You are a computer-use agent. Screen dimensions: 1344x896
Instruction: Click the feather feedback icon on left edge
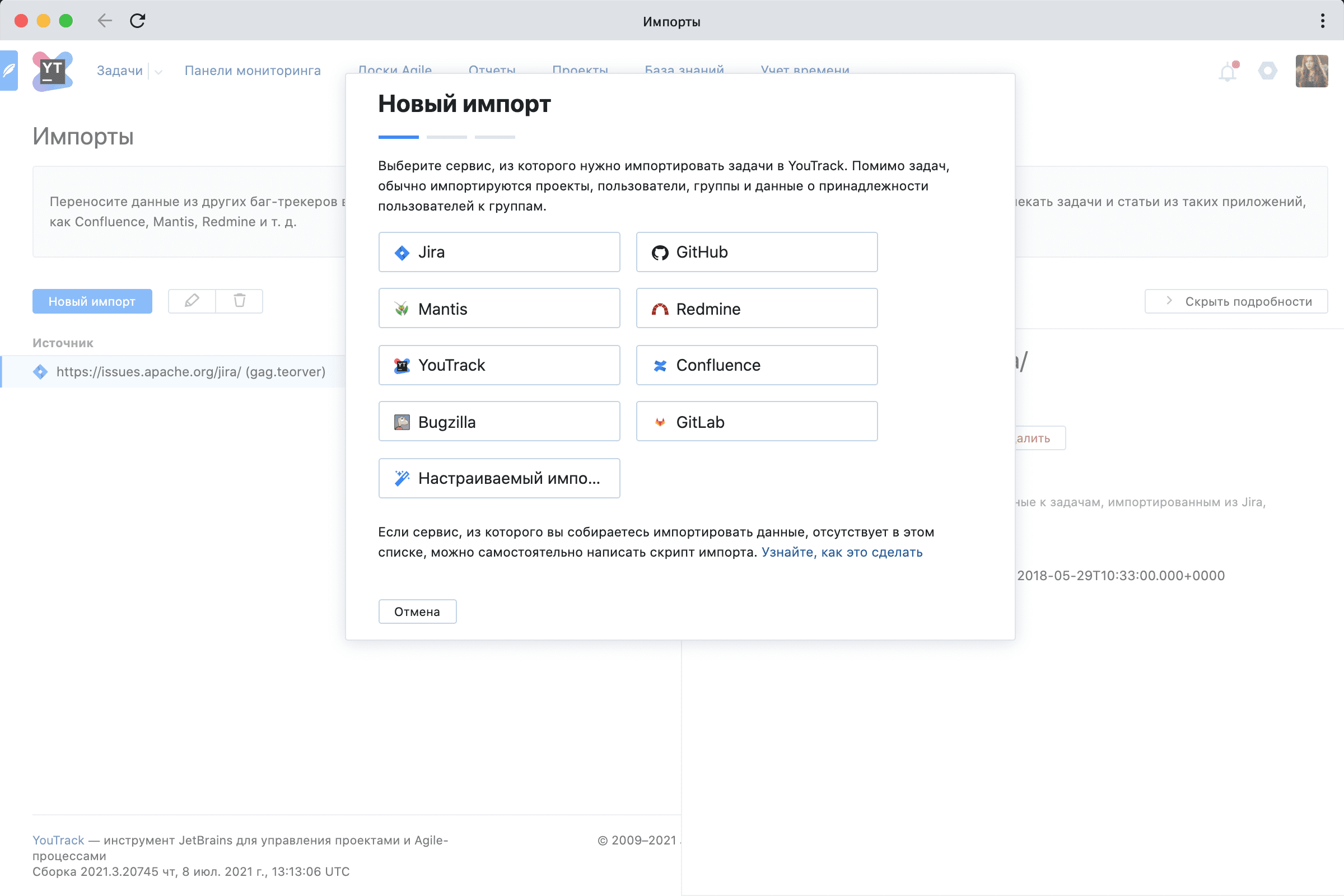coord(9,71)
